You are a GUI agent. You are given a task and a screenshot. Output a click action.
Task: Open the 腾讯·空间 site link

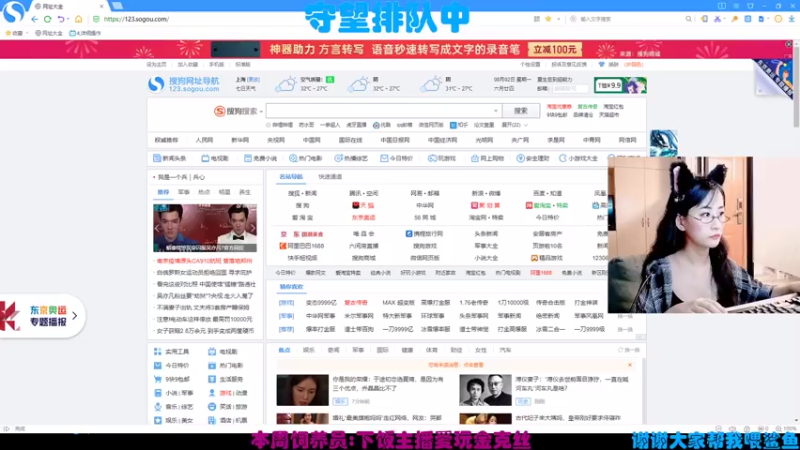coord(363,193)
